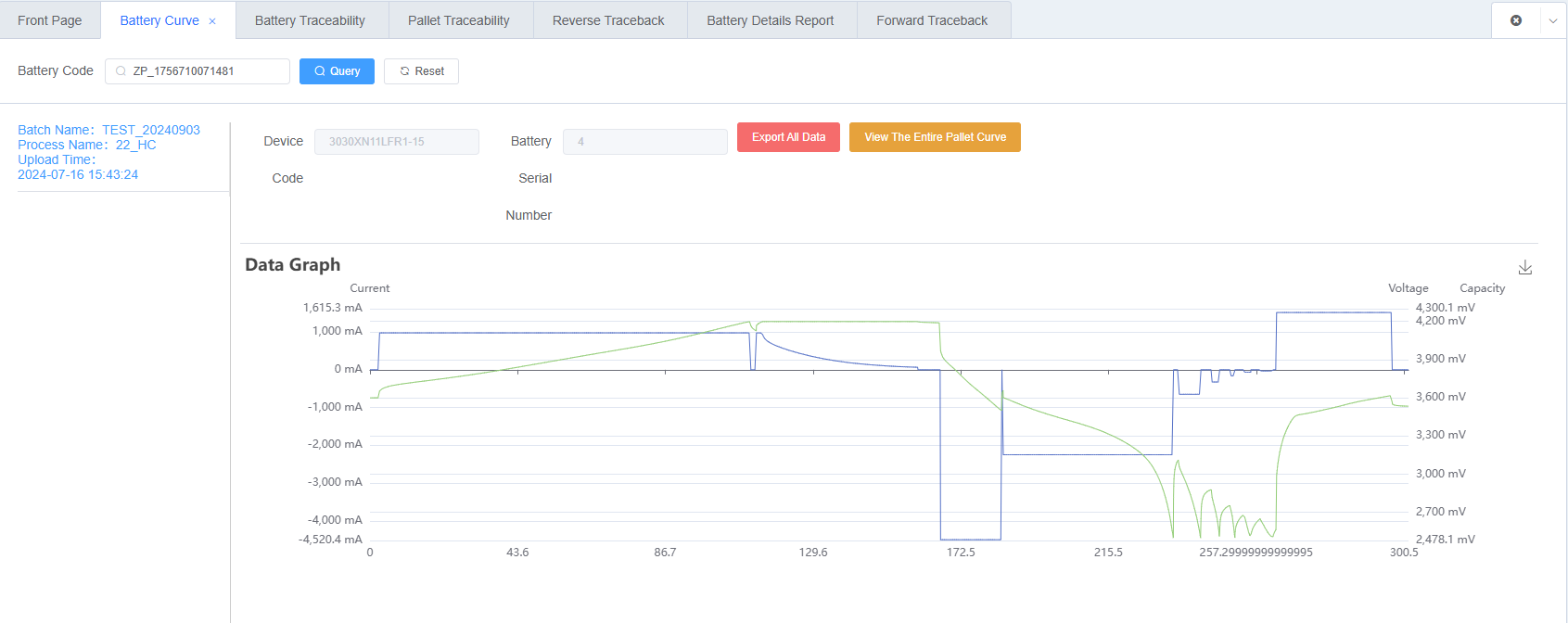Click the 4,300.1 mV axis value
This screenshot has height=623, width=1568.
pyautogui.click(x=1445, y=308)
